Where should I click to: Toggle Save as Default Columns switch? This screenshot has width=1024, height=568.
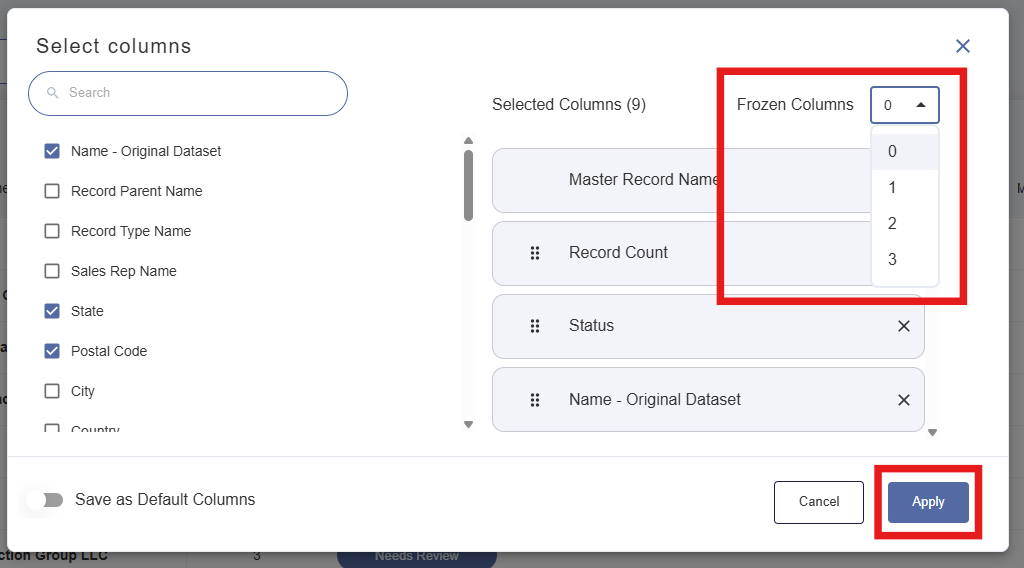click(45, 500)
